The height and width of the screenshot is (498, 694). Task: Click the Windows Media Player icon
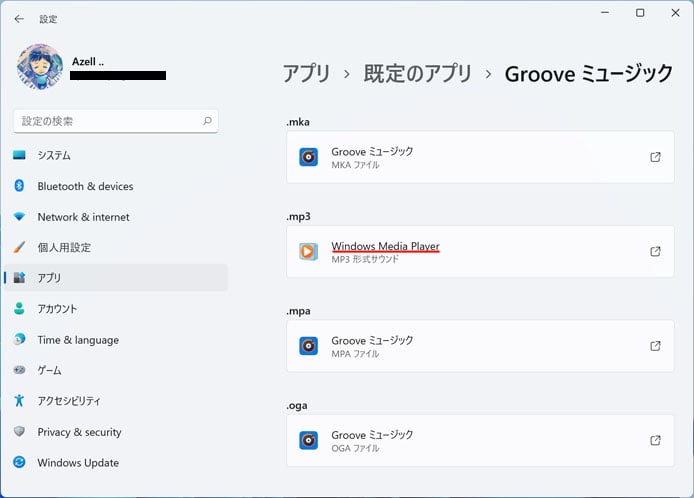(x=308, y=251)
